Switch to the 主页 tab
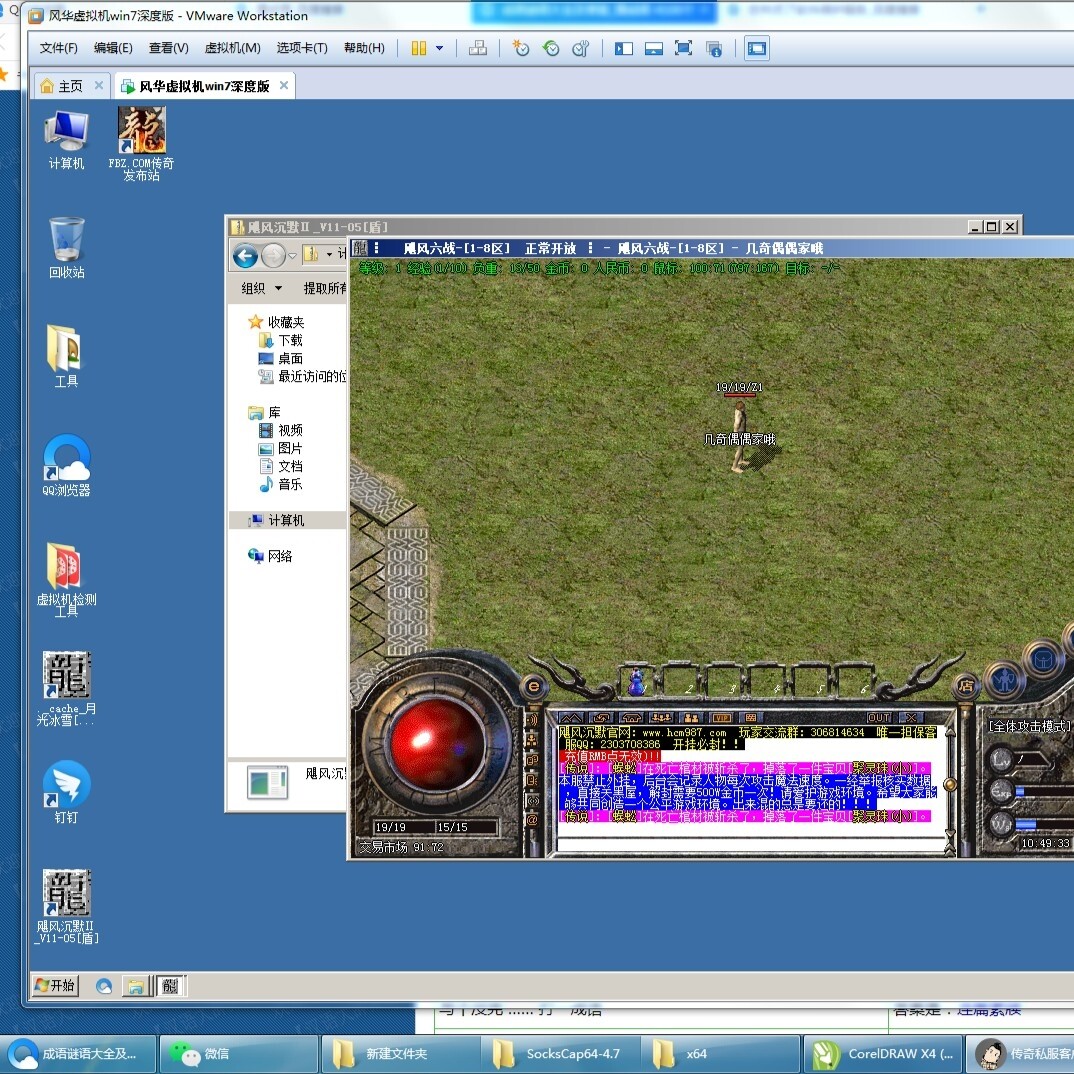This screenshot has height=1074, width=1074. (70, 86)
